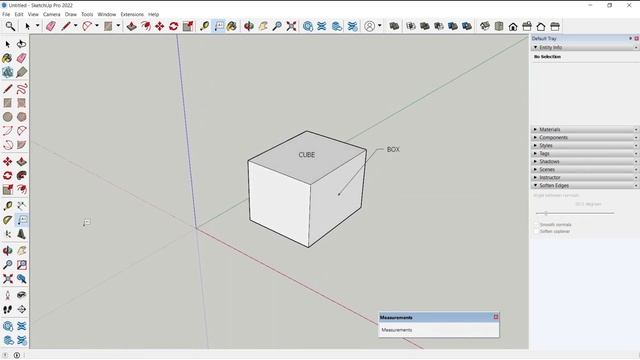The image size is (640, 360).
Task: Click the BOX leader text label
Action: point(393,149)
